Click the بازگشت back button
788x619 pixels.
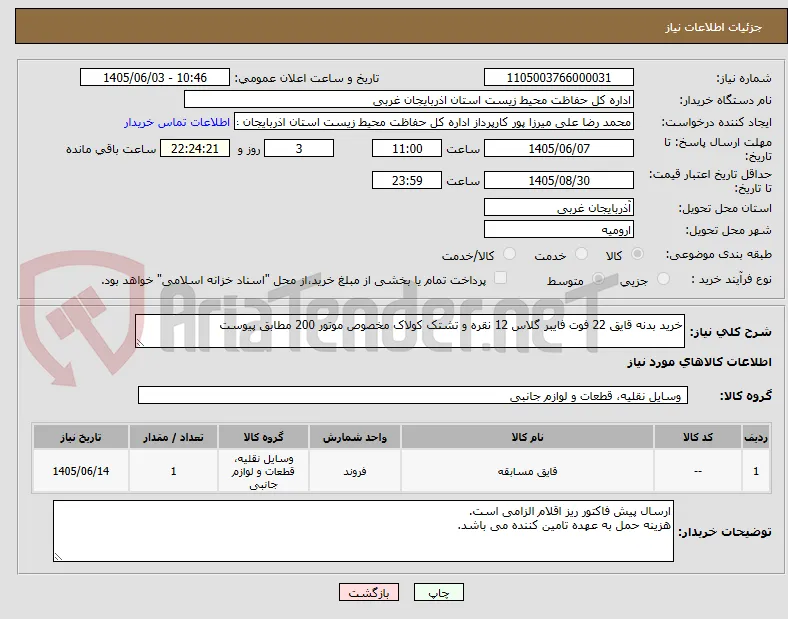(369, 592)
